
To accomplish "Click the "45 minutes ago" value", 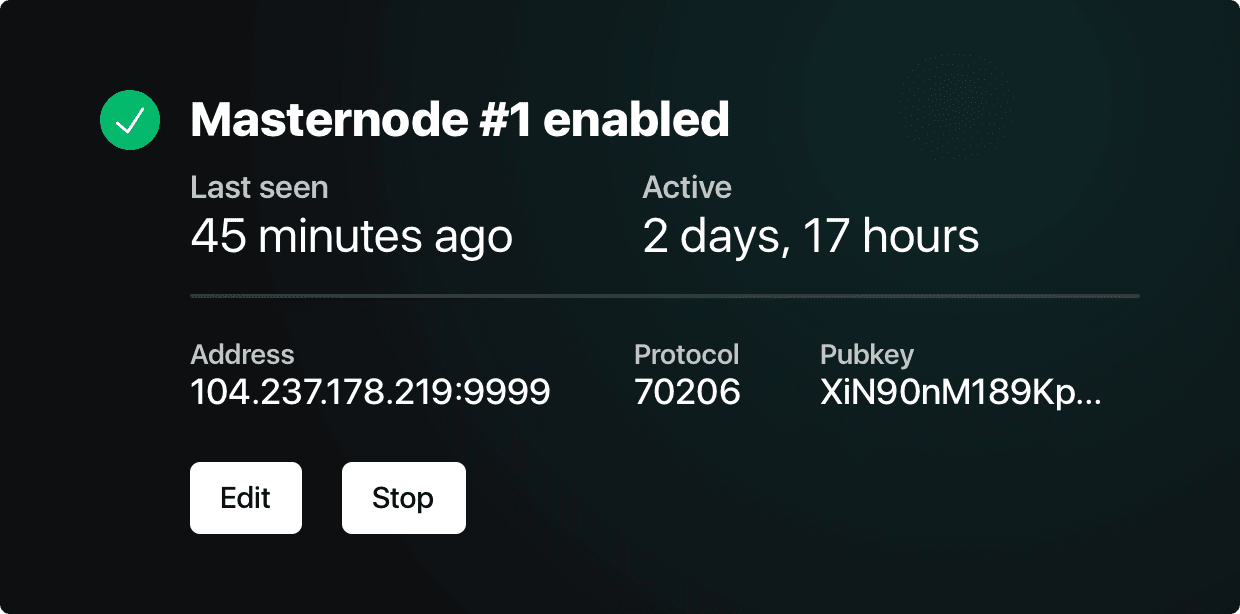I will click(x=351, y=237).
